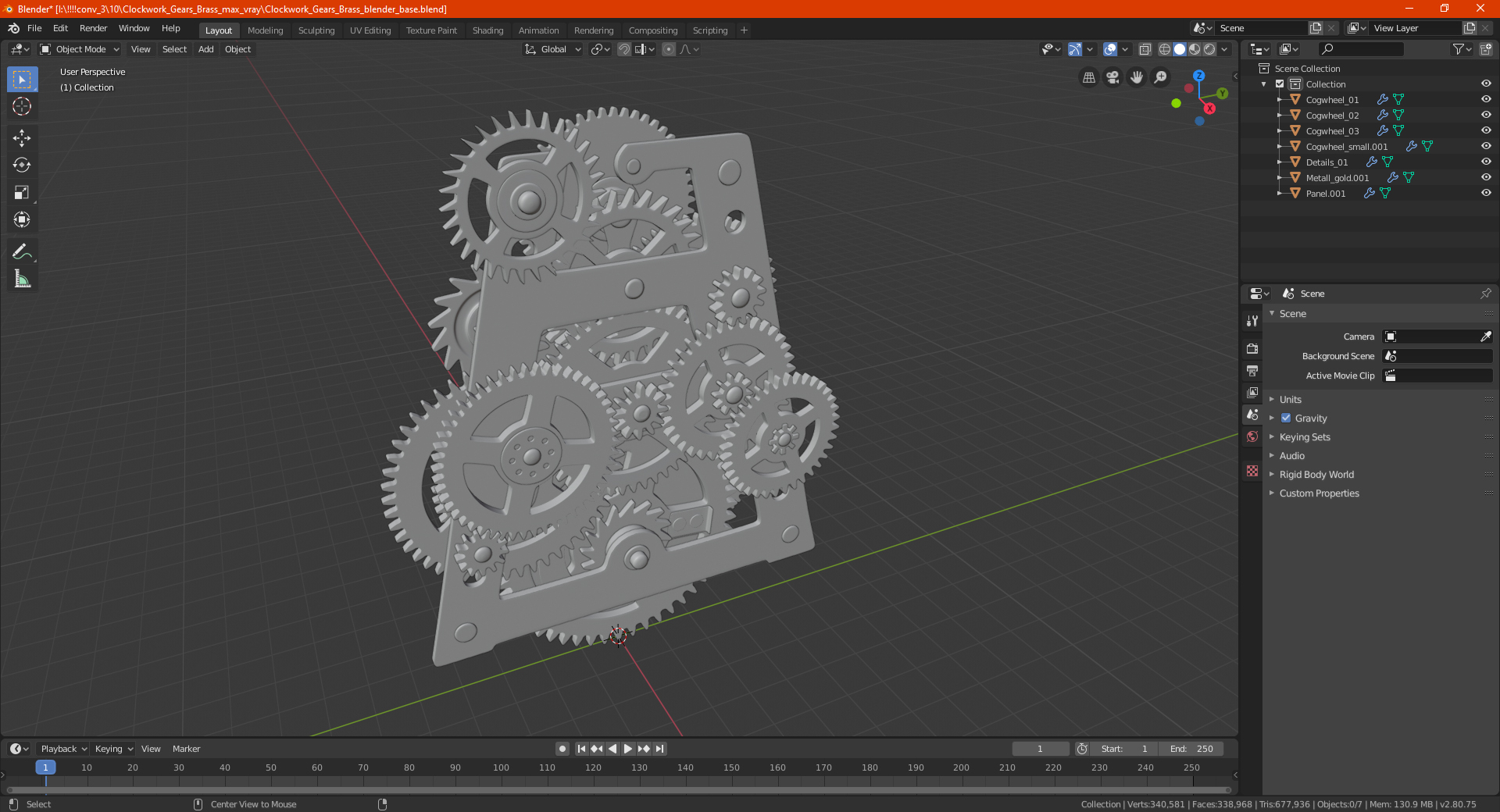Click the zoom view magnifier icon
The image size is (1500, 812).
tap(1161, 77)
